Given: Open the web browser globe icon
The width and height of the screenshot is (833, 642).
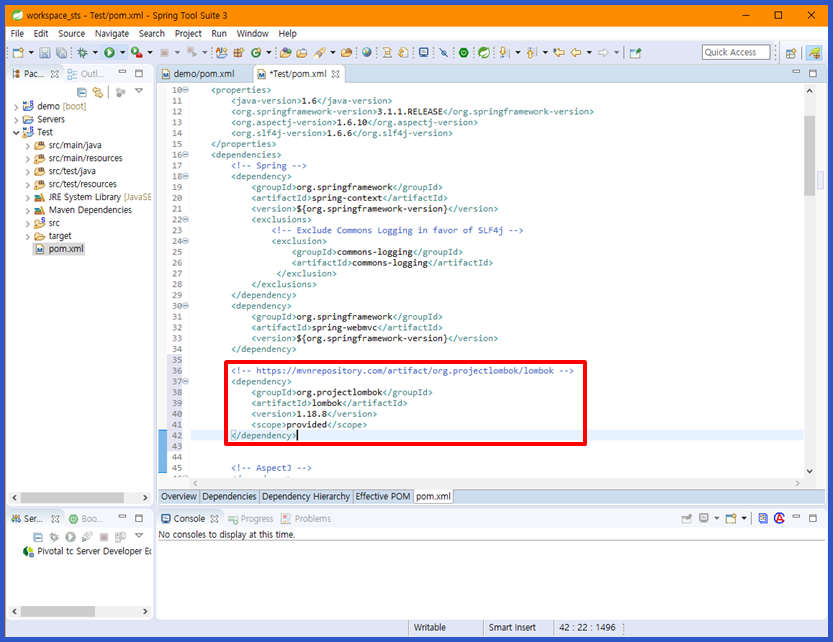Looking at the screenshot, I should pyautogui.click(x=367, y=53).
